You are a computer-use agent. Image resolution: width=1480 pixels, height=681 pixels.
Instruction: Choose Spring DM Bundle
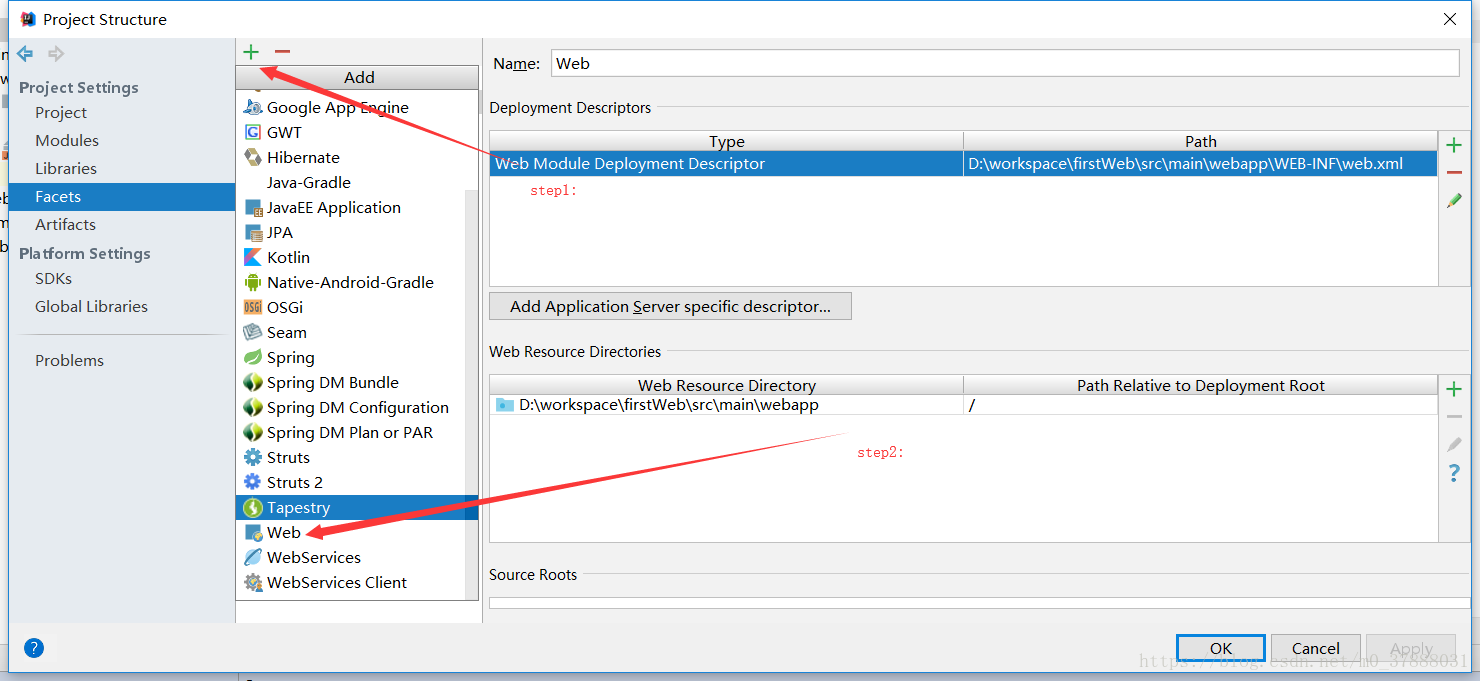click(x=356, y=382)
